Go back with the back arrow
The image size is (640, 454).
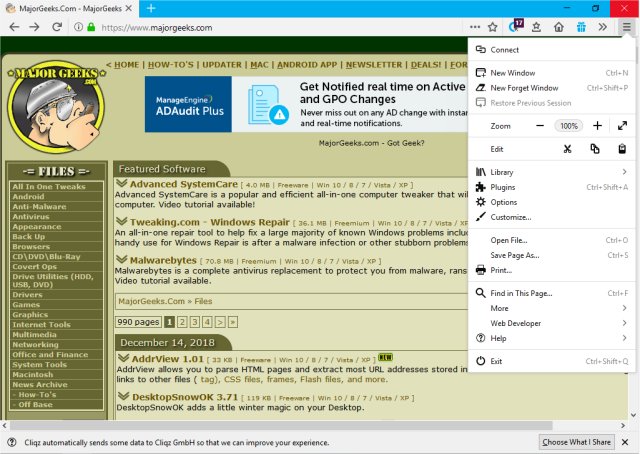pyautogui.click(x=14, y=27)
